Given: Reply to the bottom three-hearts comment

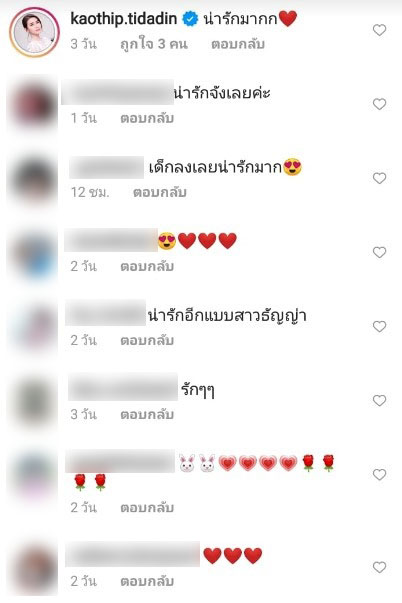Looking at the screenshot, I should [x=147, y=581].
